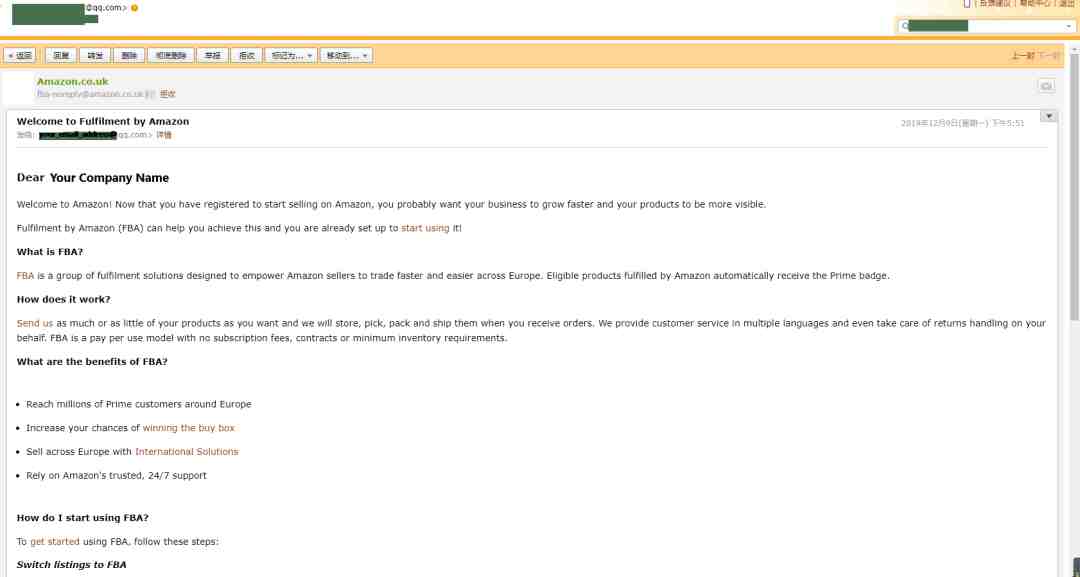Image resolution: width=1080 pixels, height=577 pixels.
Task: Click bullet 'Reach millions of Prime customers around Europe'
Action: click(138, 404)
